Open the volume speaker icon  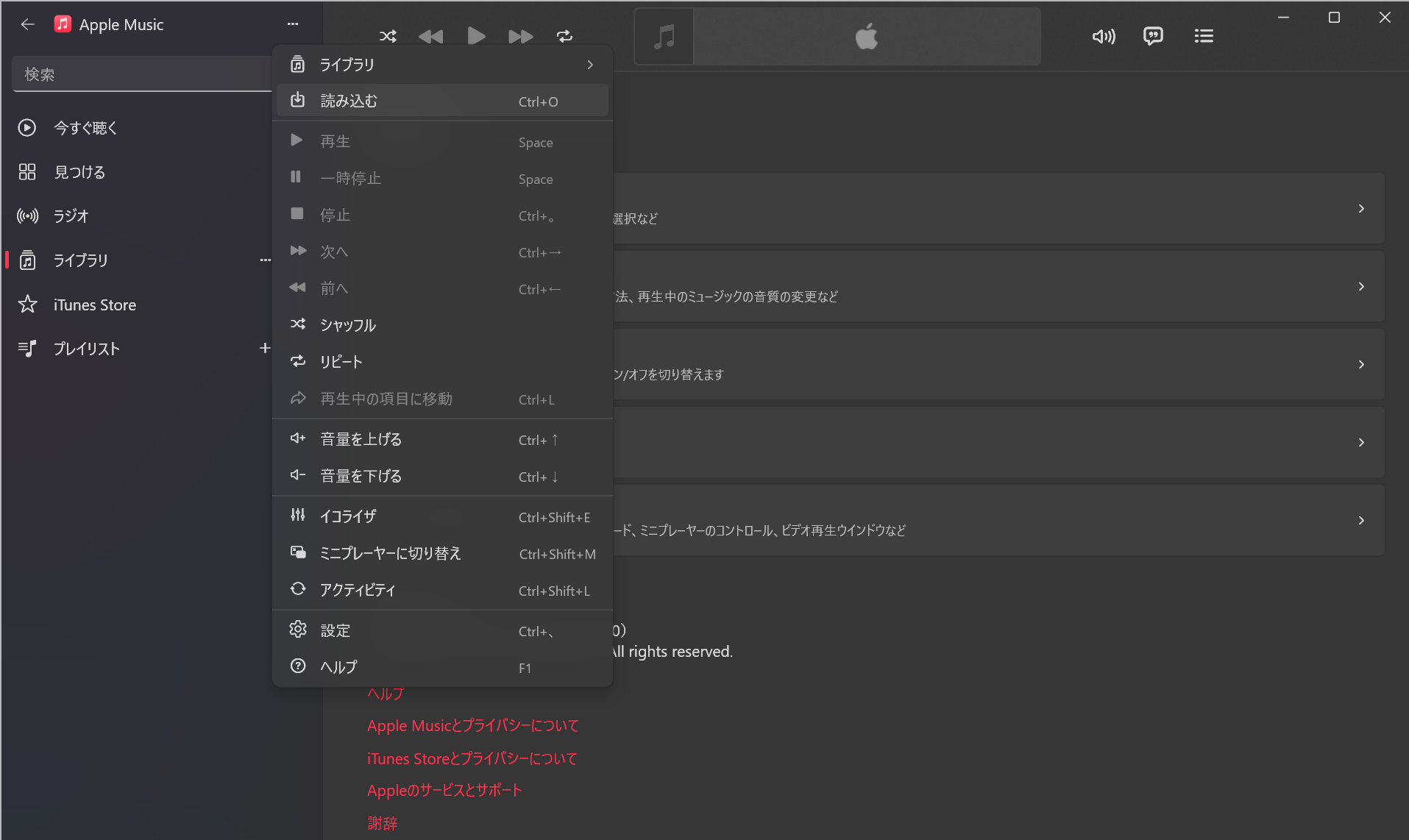tap(1103, 36)
